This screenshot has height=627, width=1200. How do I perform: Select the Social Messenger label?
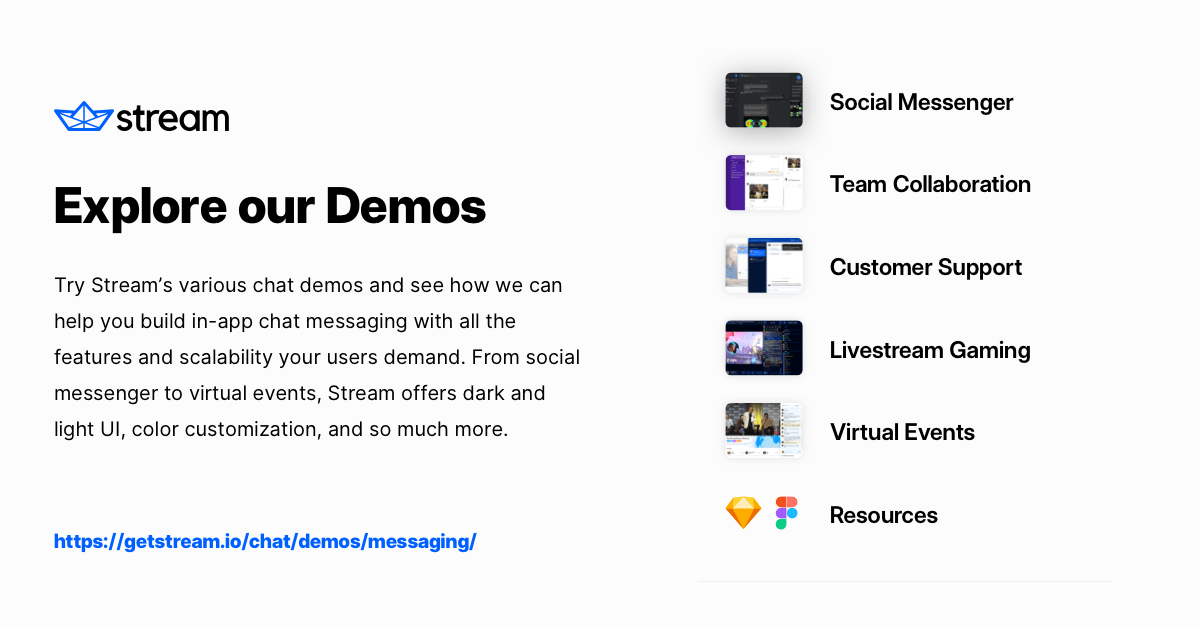coord(921,102)
